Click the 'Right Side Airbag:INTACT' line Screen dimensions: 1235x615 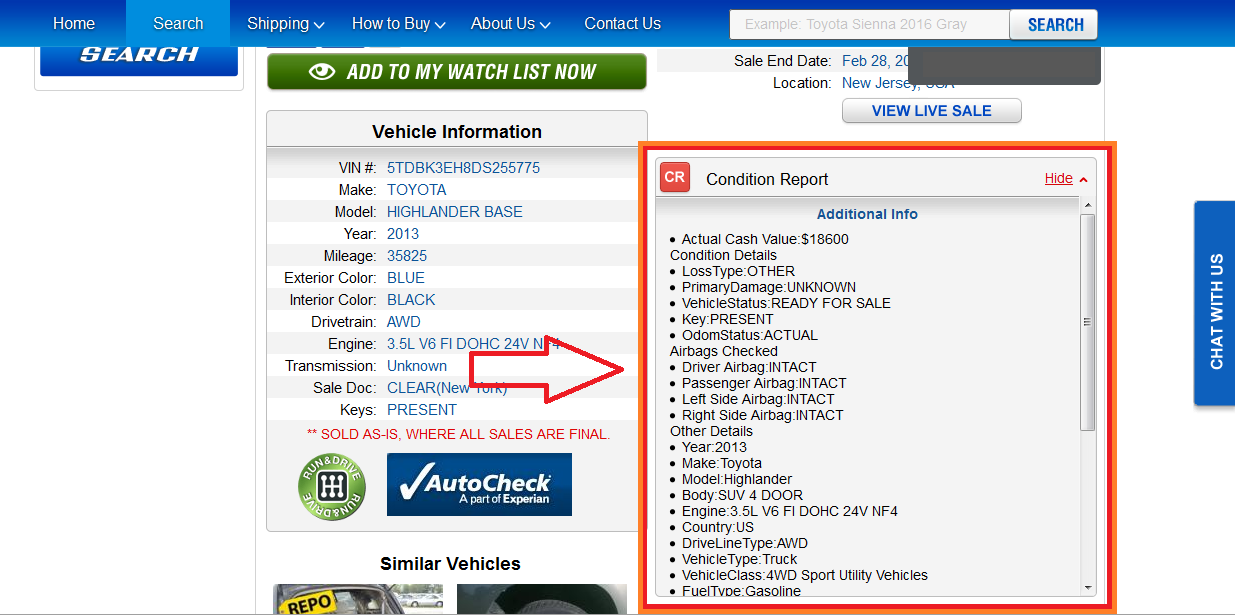tap(763, 415)
